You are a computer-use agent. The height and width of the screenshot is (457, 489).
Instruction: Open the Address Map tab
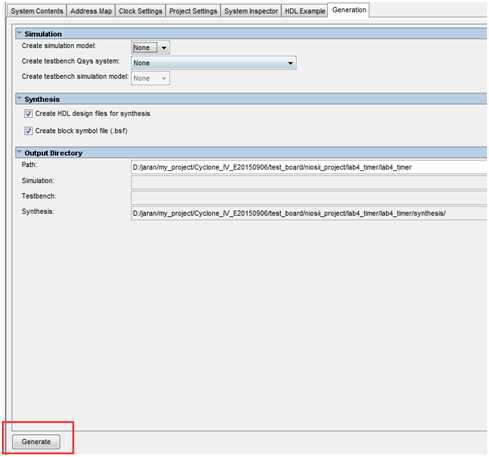(91, 11)
